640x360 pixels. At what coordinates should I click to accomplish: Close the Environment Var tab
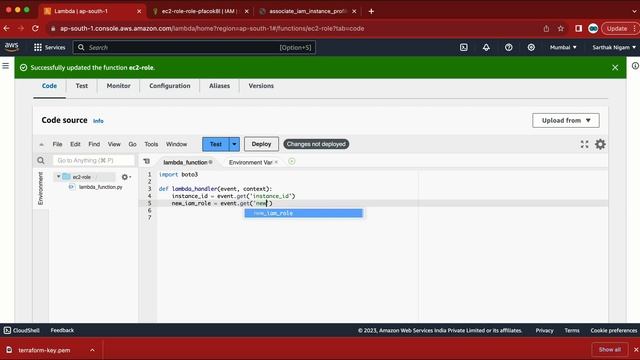276,162
